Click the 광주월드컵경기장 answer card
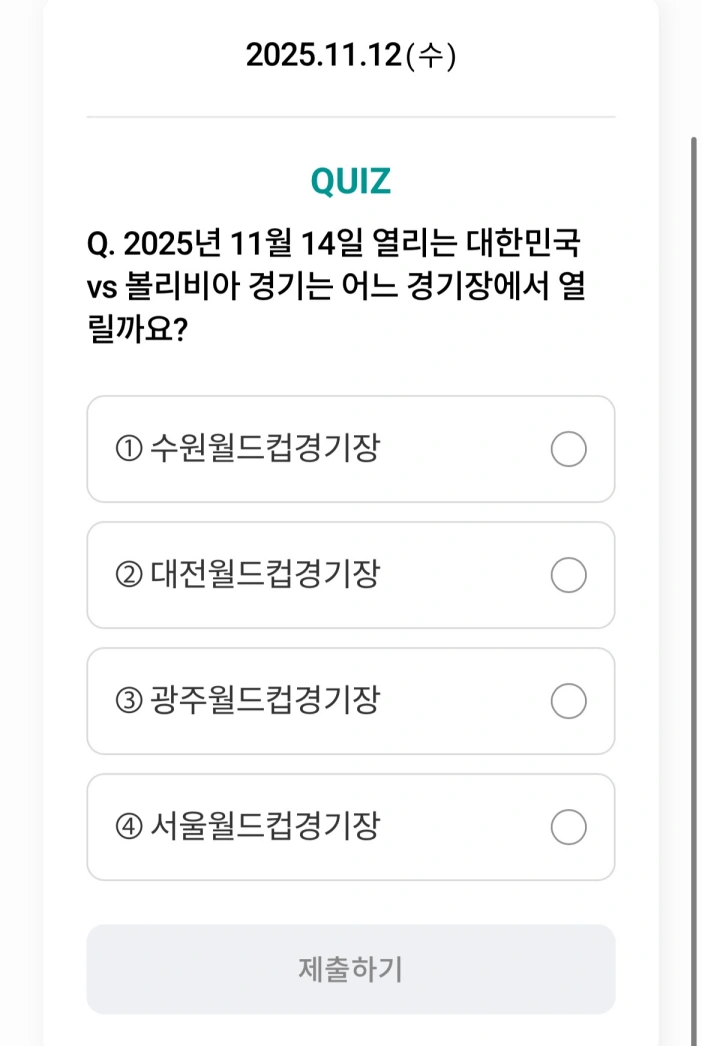 click(x=351, y=701)
